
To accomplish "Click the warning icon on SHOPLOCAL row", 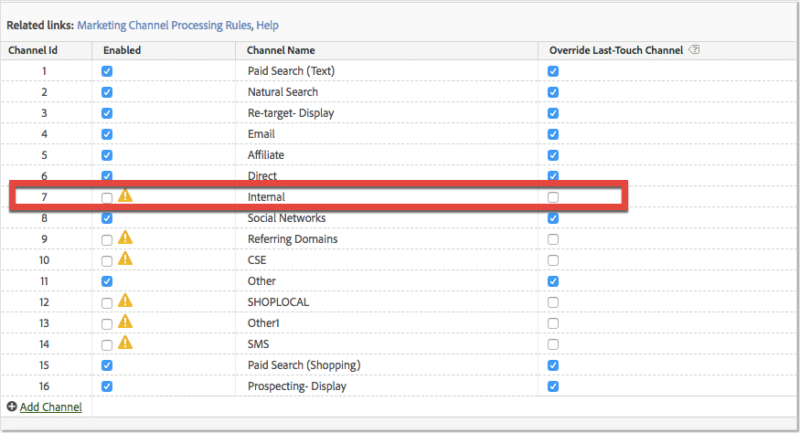I will (125, 300).
